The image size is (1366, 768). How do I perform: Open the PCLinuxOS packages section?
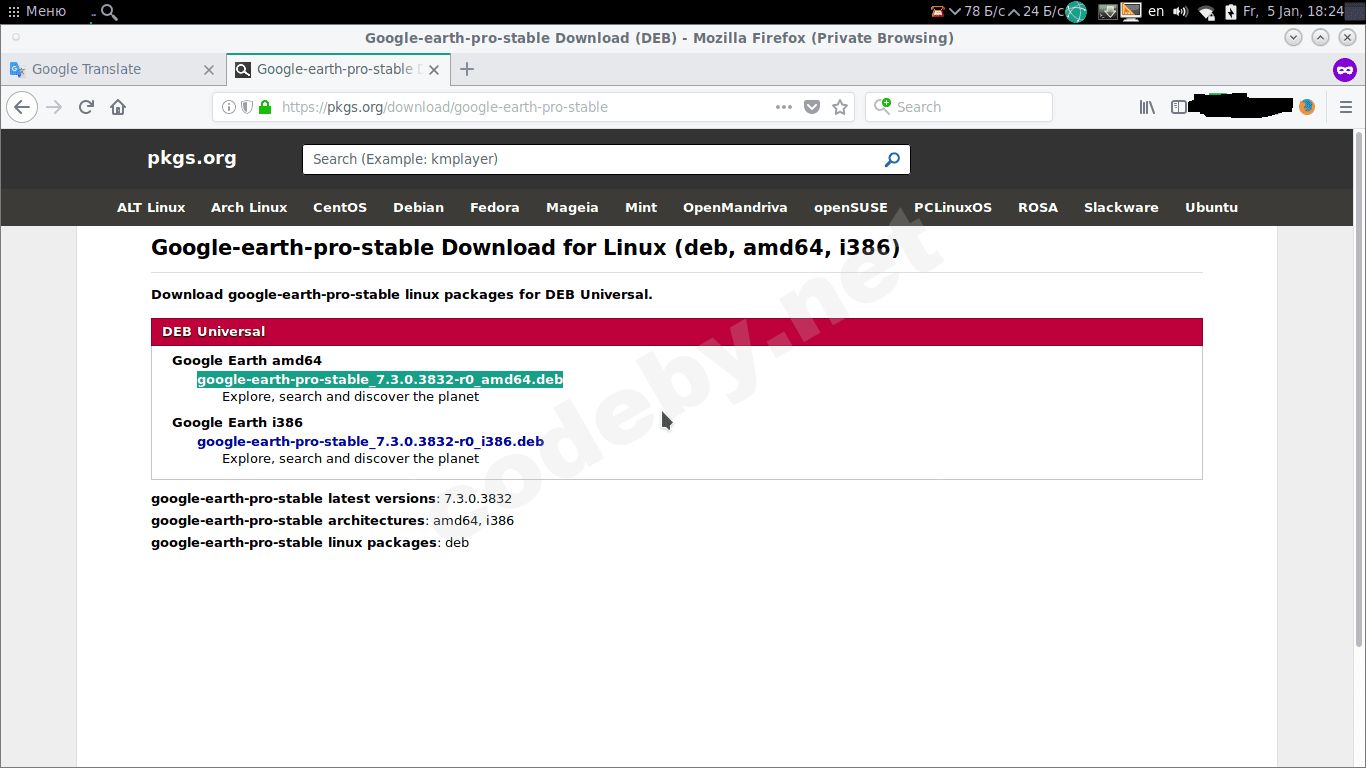pos(953,208)
